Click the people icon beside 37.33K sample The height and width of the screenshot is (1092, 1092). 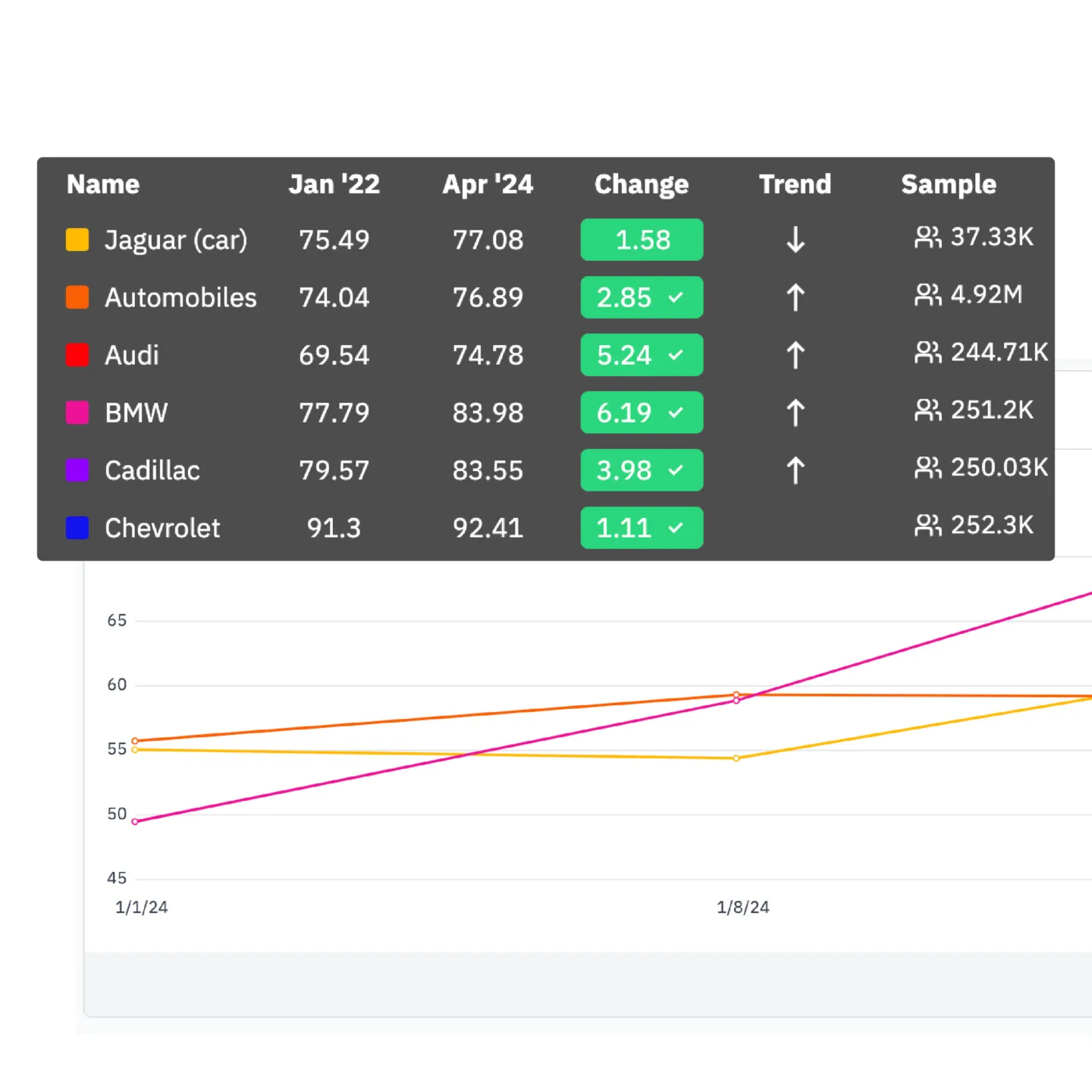click(927, 237)
